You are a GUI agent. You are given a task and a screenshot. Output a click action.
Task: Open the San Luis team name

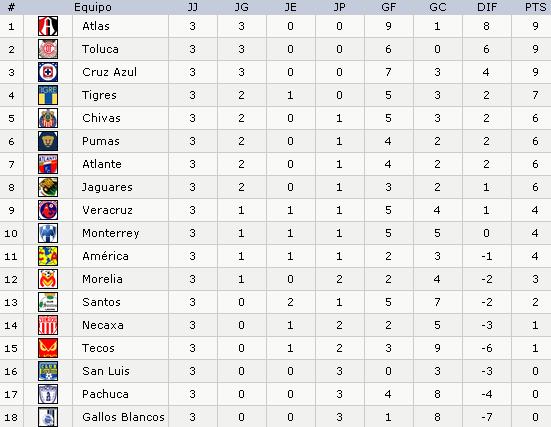pyautogui.click(x=106, y=371)
